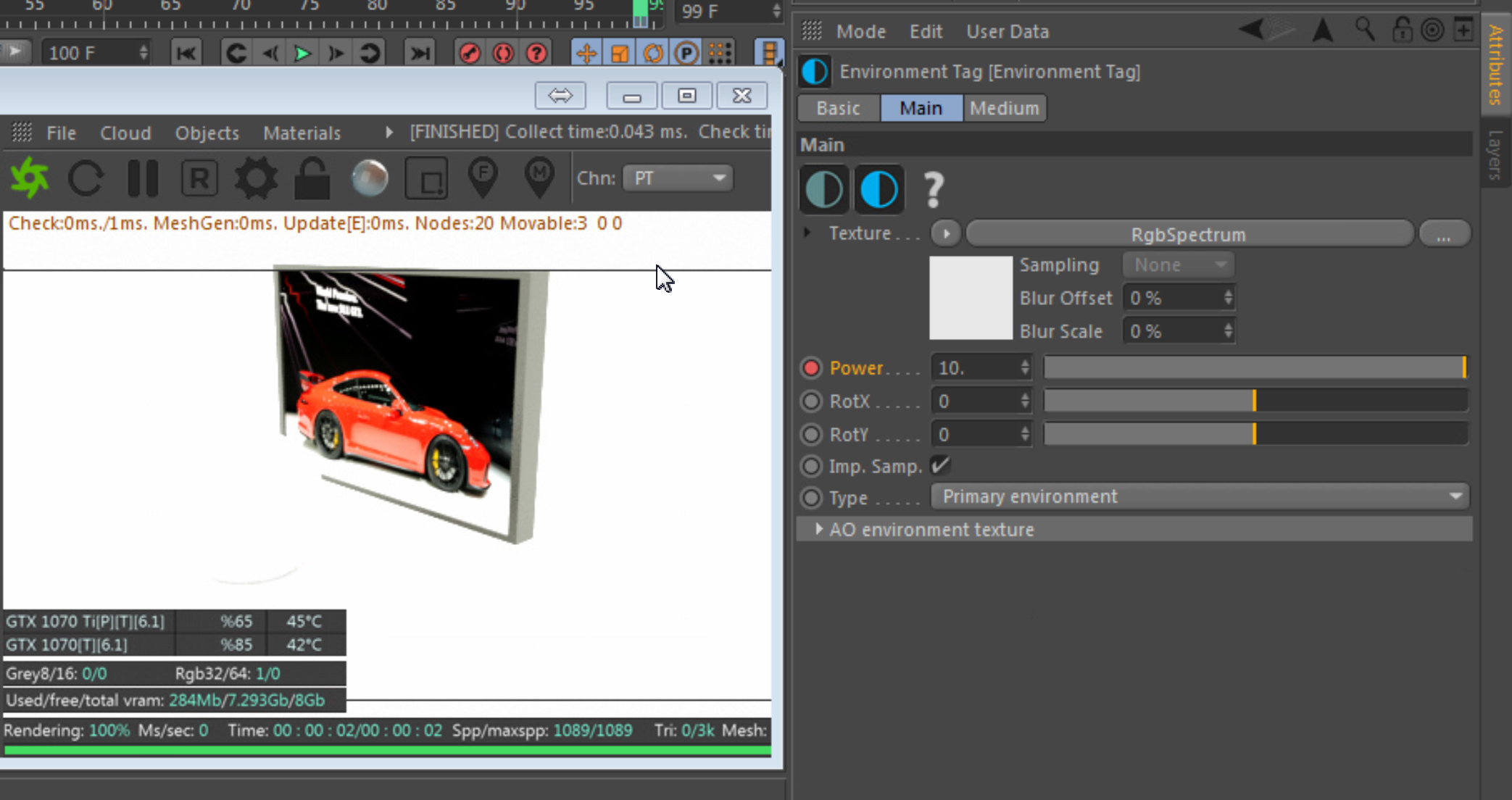This screenshot has height=800, width=1512.
Task: Open the Type Primary environment dropdown
Action: (x=1200, y=497)
